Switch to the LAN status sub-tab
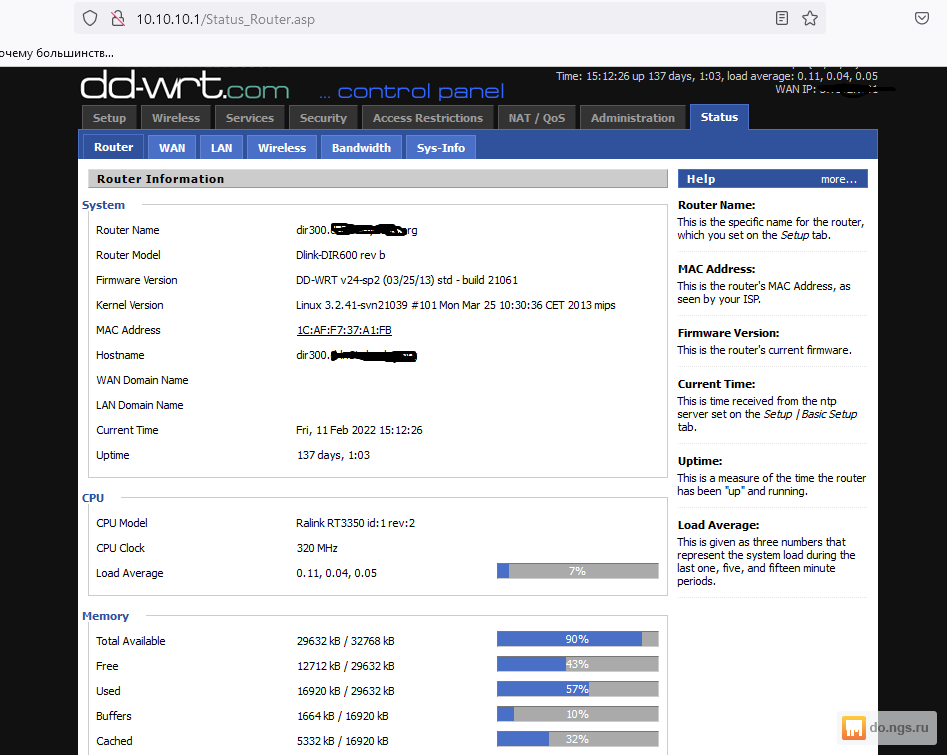 (x=222, y=148)
